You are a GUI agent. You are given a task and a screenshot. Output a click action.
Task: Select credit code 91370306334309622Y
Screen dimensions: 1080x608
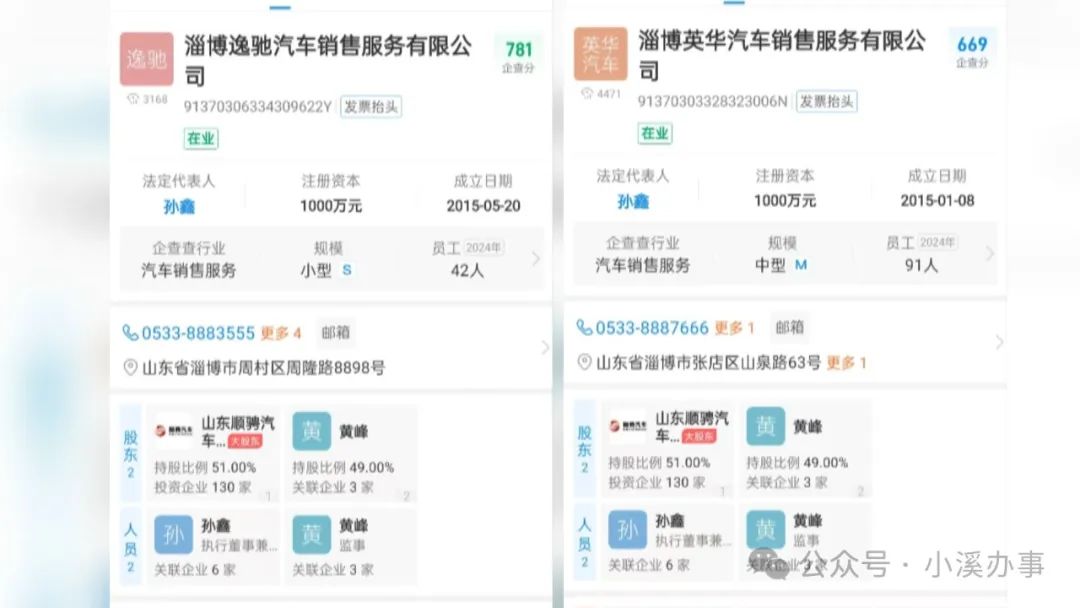point(258,107)
